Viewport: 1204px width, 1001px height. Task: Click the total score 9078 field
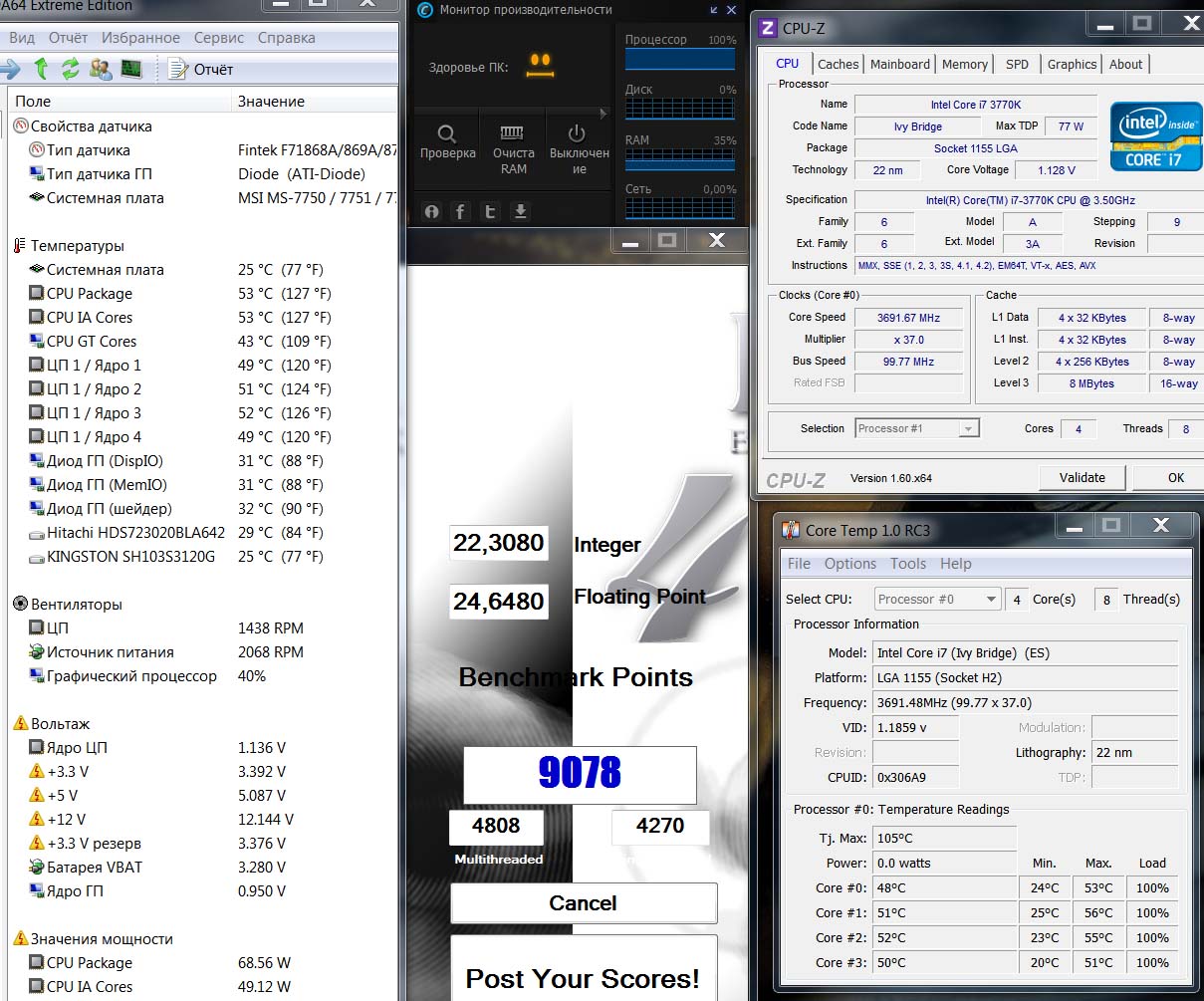(x=580, y=773)
